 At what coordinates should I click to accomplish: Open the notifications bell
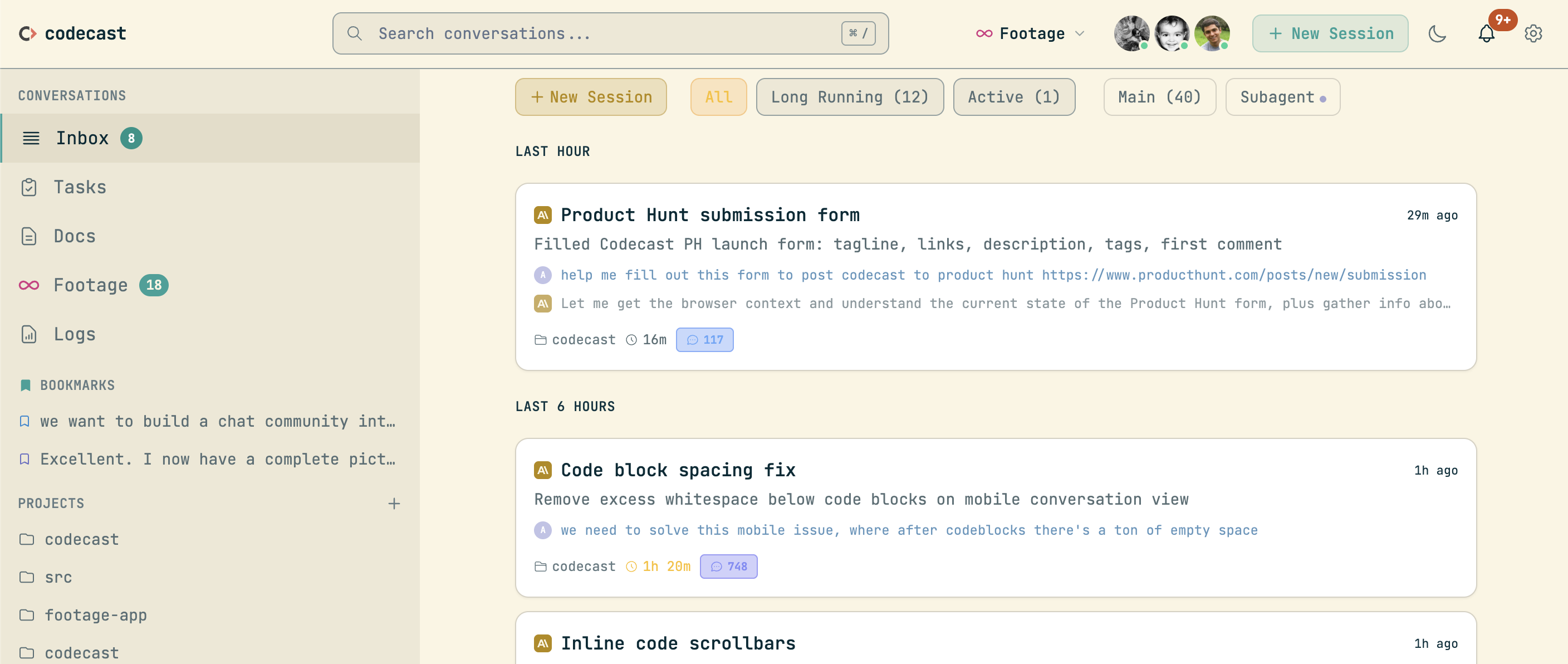(x=1487, y=33)
